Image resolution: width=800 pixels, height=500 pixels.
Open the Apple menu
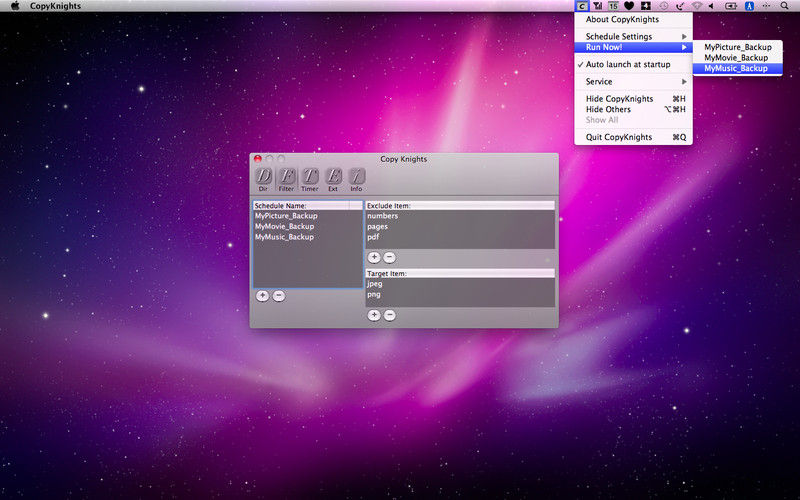[x=15, y=6]
